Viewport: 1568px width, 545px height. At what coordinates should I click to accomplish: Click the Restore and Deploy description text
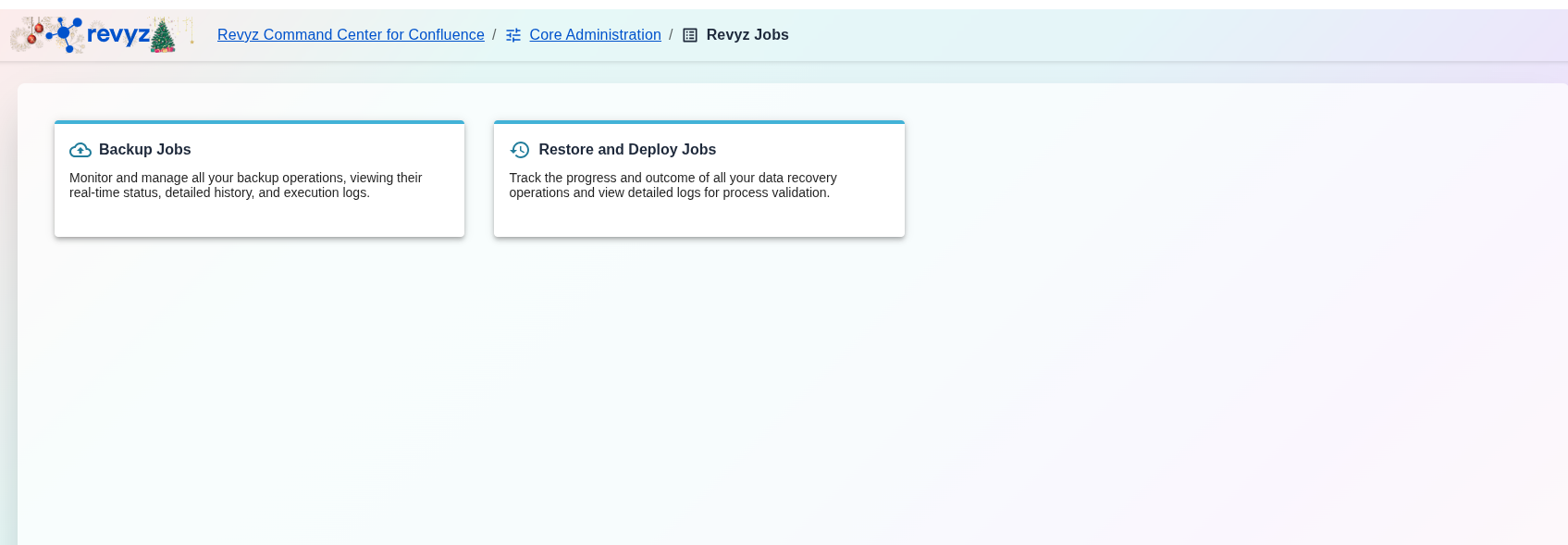(673, 185)
